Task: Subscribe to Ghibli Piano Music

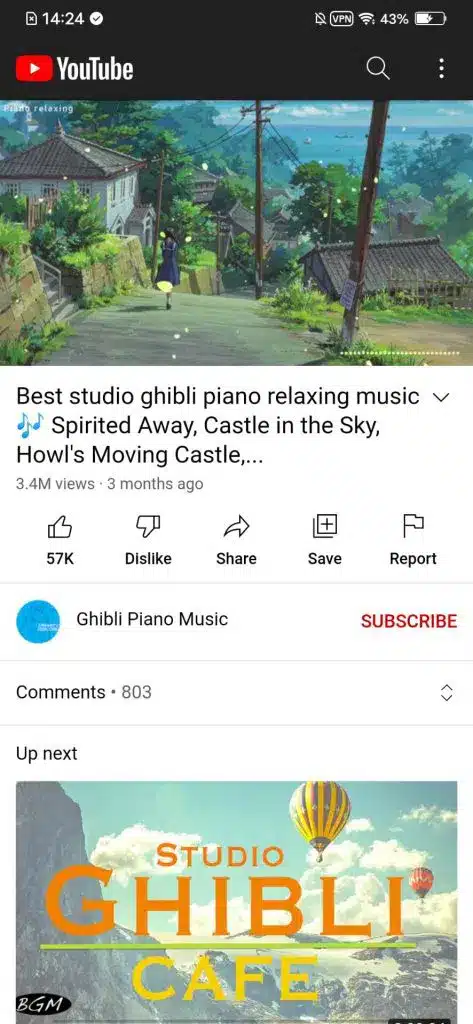Action: tap(409, 621)
